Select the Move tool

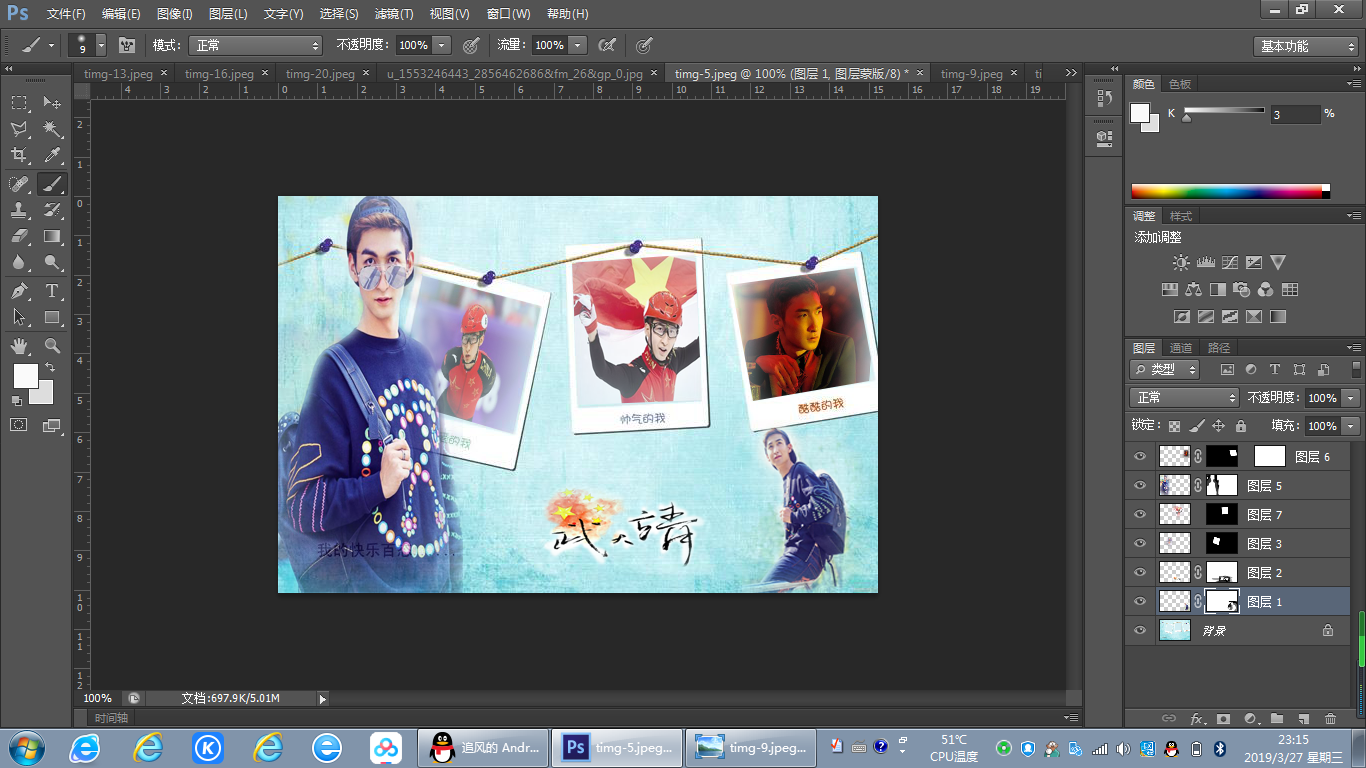click(x=52, y=103)
